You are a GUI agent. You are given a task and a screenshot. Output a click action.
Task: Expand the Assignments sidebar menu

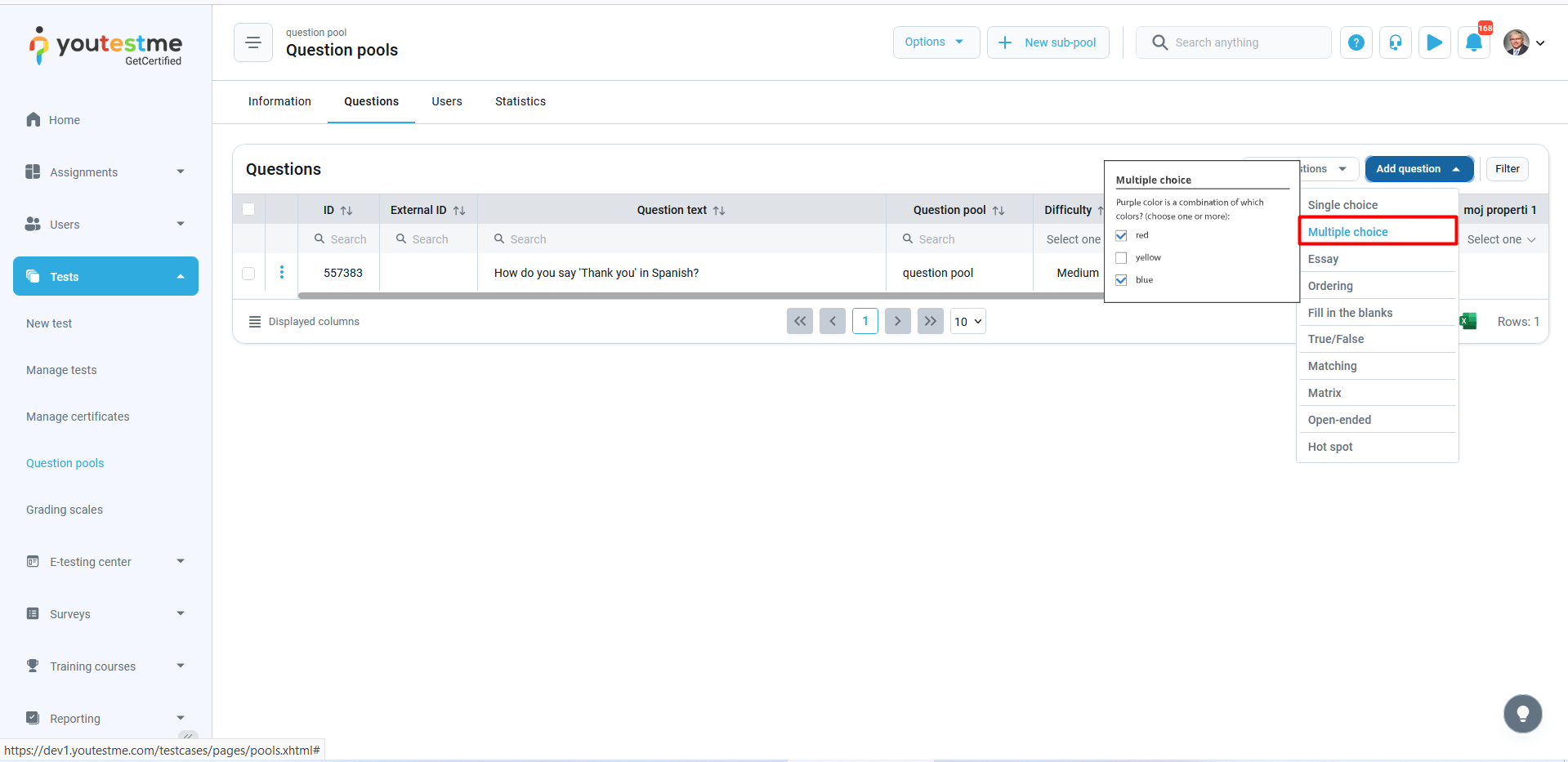[105, 172]
